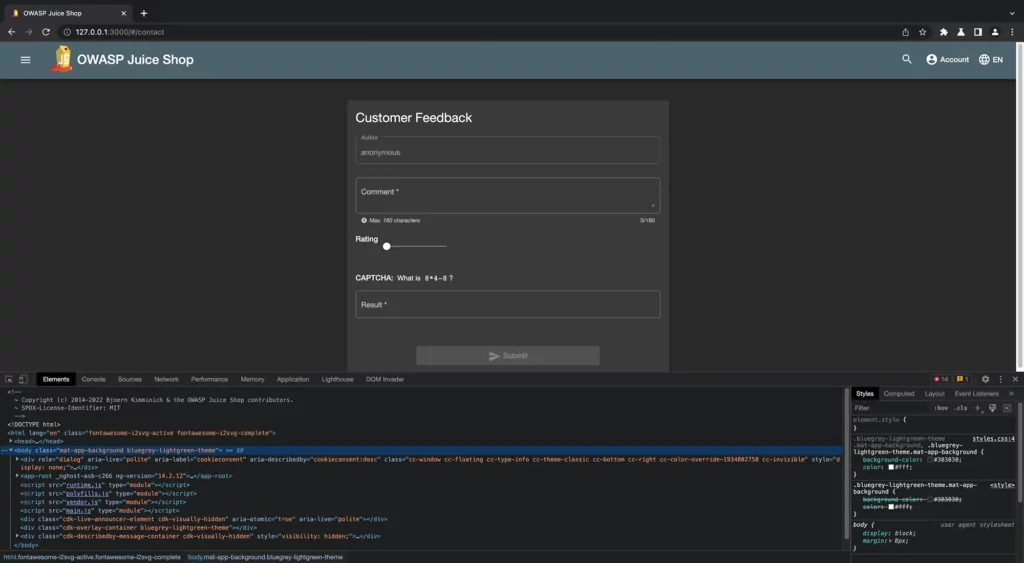The image size is (1024, 563).
Task: Switch to the Elements tab
Action: (56, 379)
